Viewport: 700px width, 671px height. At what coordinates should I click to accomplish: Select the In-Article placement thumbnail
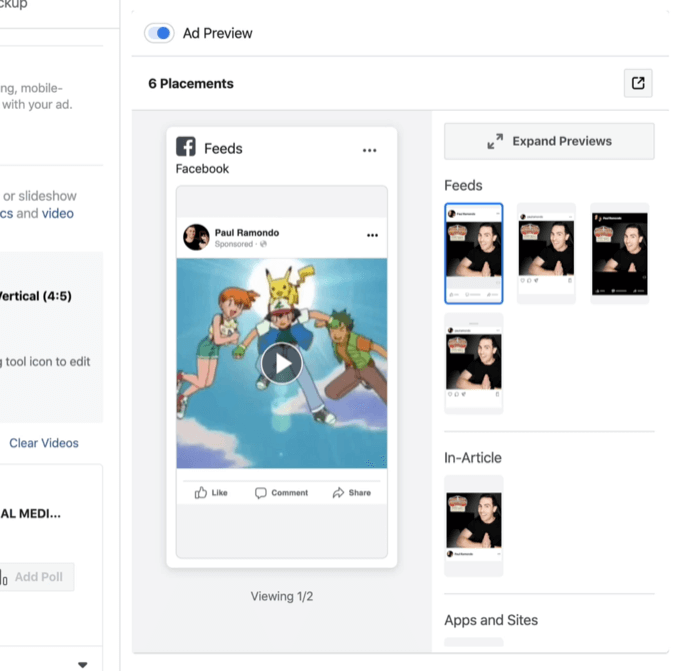[x=474, y=526]
